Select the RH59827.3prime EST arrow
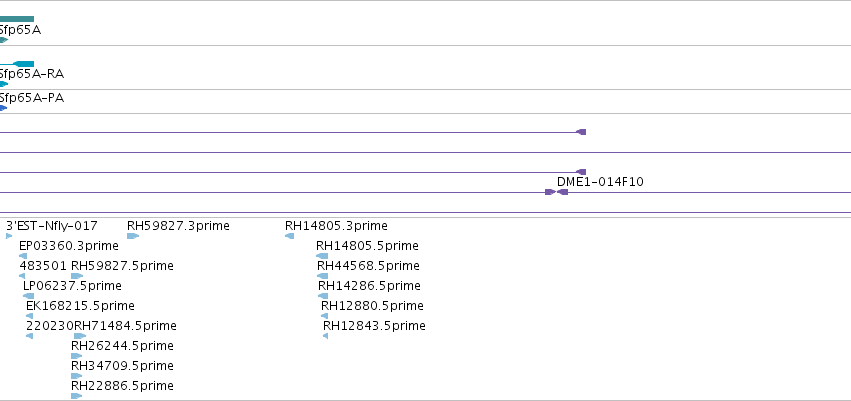The height and width of the screenshot is (401, 851). coord(133,236)
